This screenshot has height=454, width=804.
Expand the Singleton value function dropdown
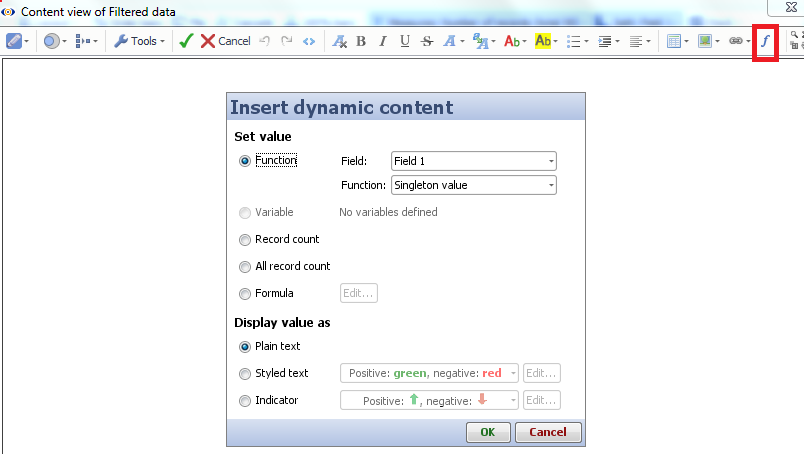(473, 185)
